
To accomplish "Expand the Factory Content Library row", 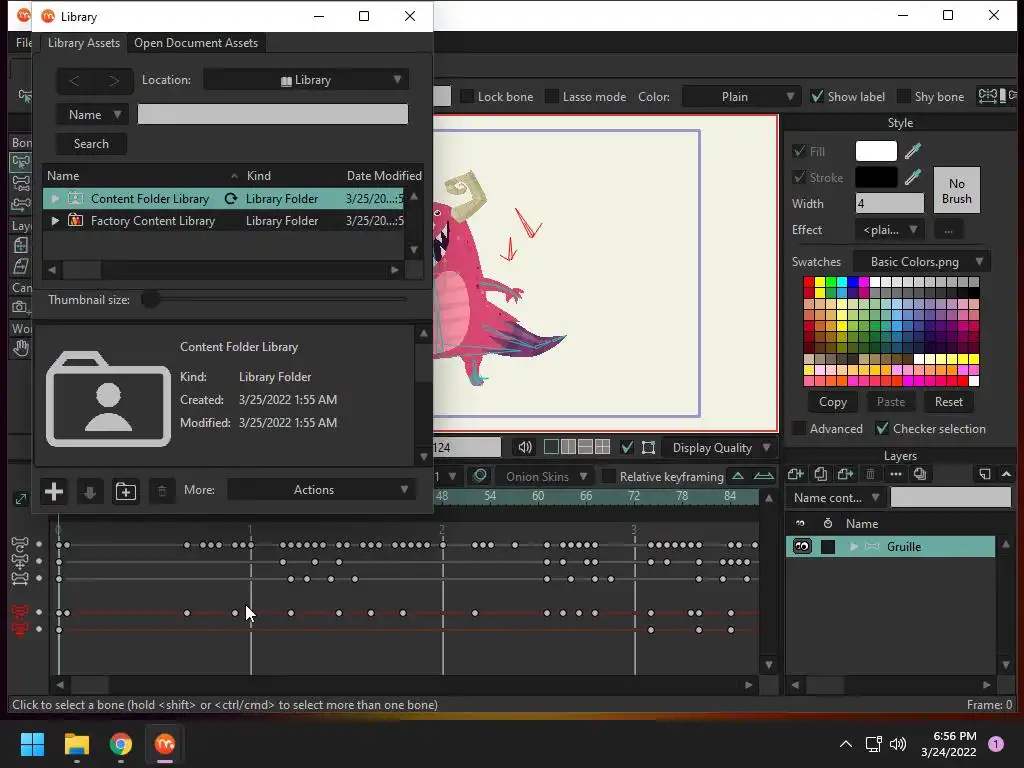I will [x=55, y=221].
